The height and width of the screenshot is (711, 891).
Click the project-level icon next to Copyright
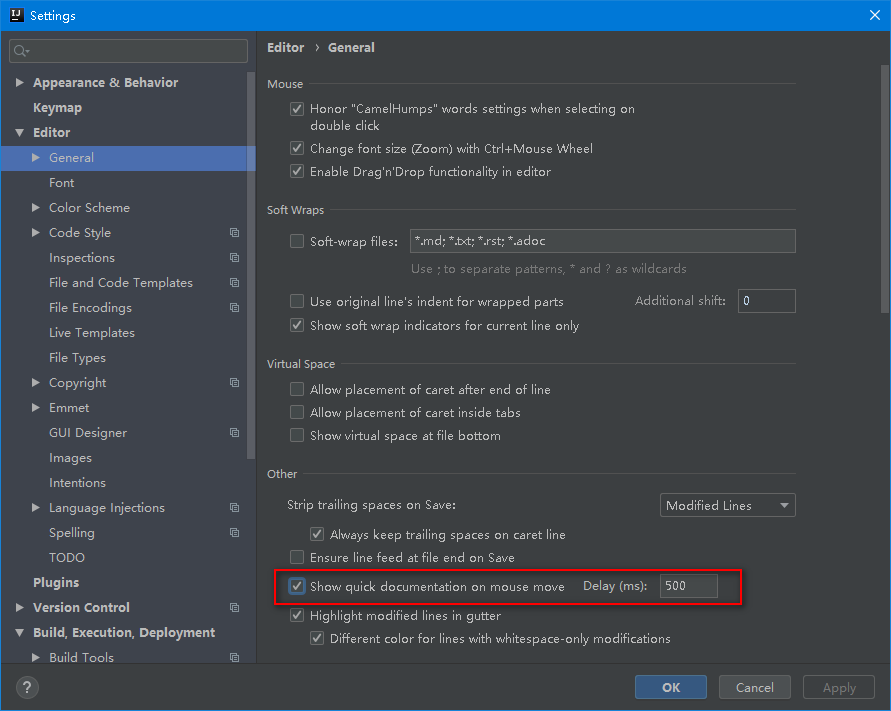point(234,382)
